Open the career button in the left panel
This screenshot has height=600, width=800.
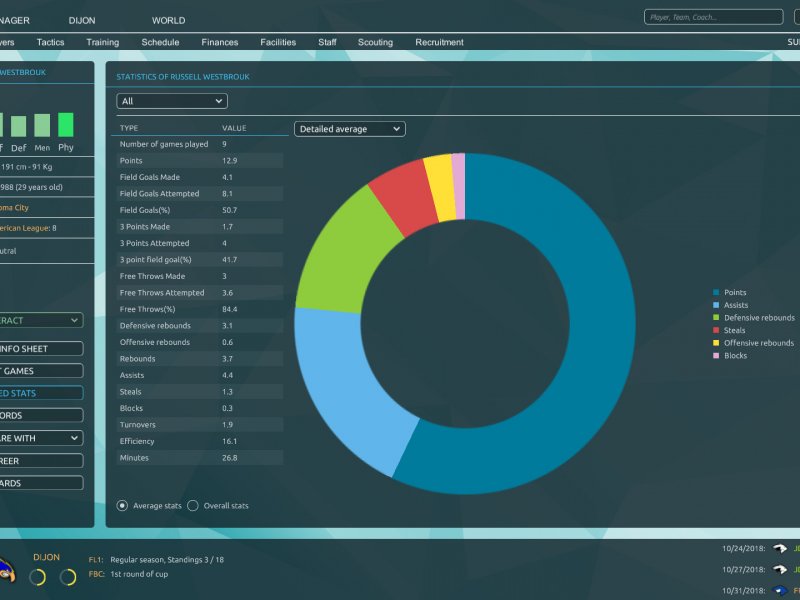(x=40, y=461)
